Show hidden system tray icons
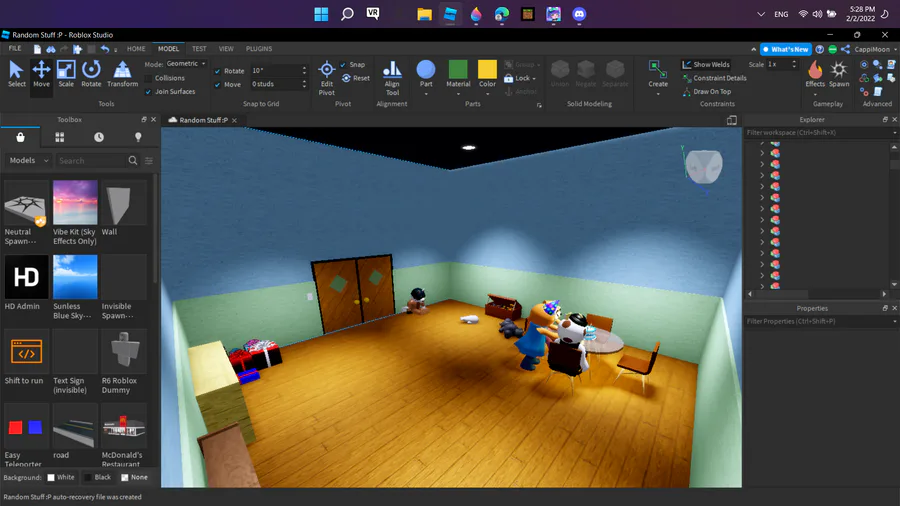The height and width of the screenshot is (506, 900). click(x=761, y=14)
